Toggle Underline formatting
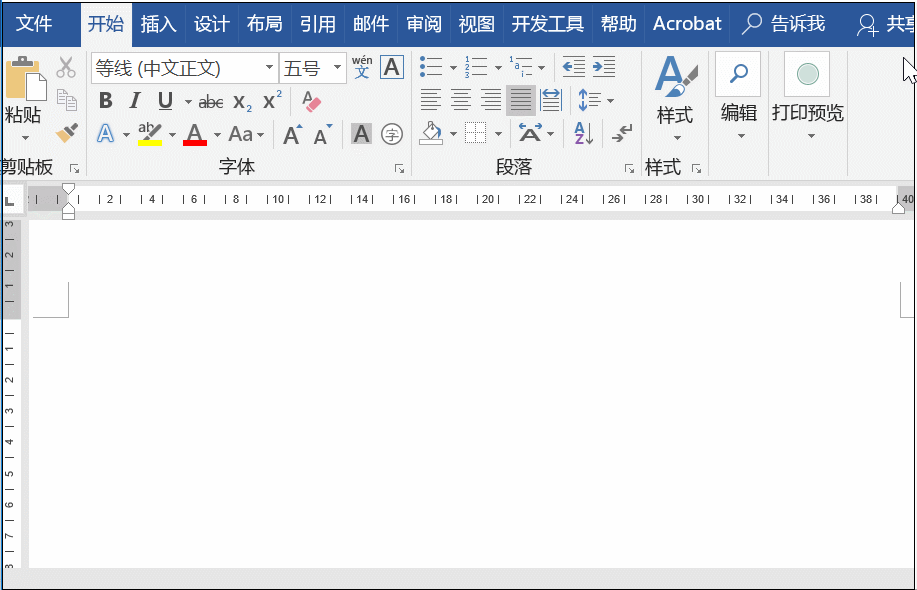The height and width of the screenshot is (590, 917). [x=166, y=101]
